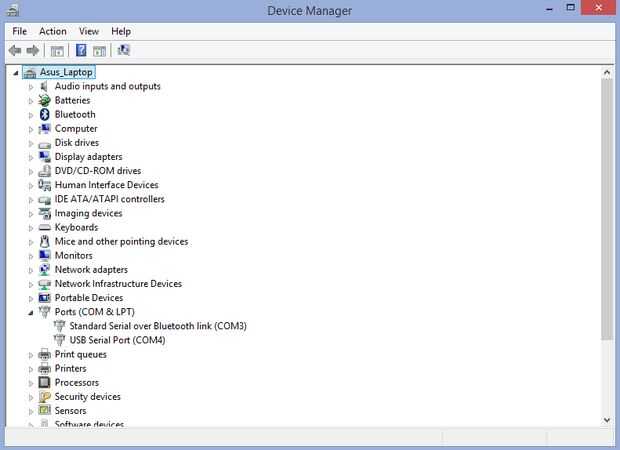Screen dimensions: 620x450
Task: Select the Portable Devices label
Action: pyautogui.click(x=89, y=298)
